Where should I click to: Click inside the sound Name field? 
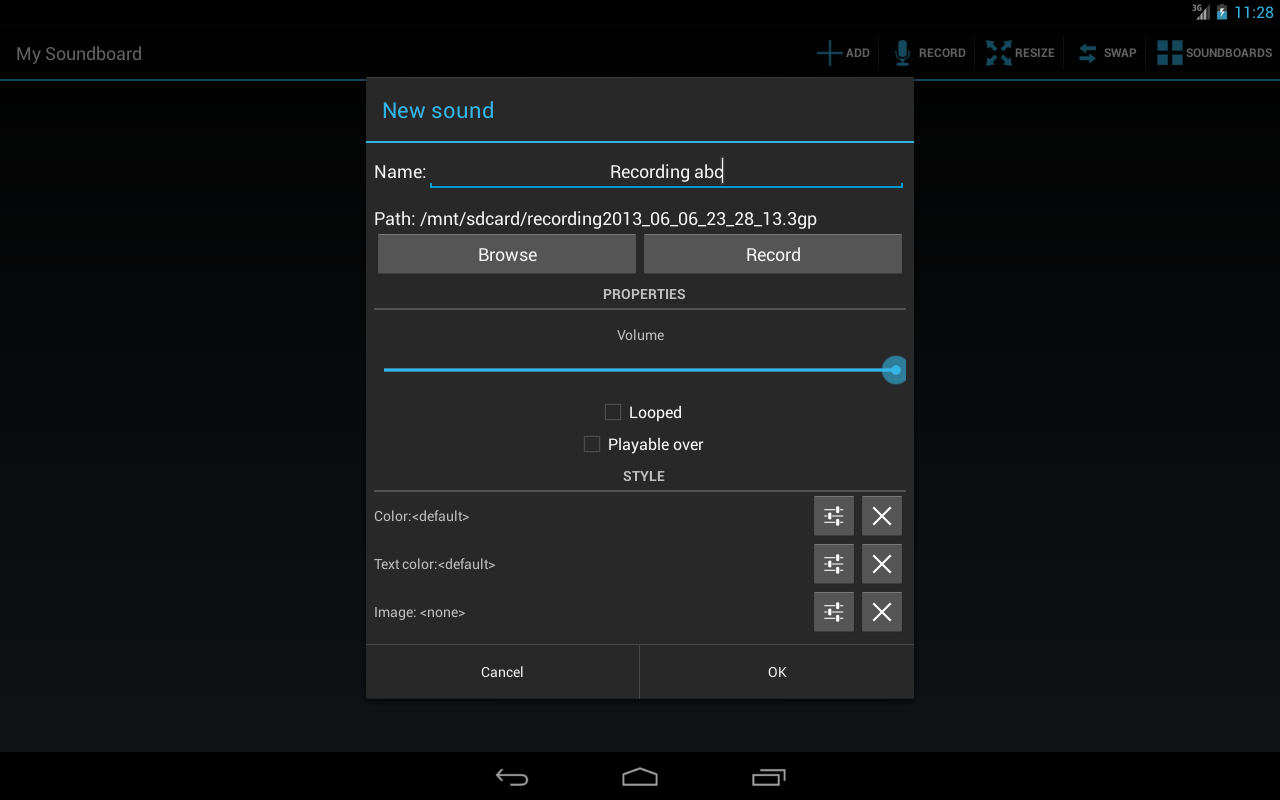point(666,171)
